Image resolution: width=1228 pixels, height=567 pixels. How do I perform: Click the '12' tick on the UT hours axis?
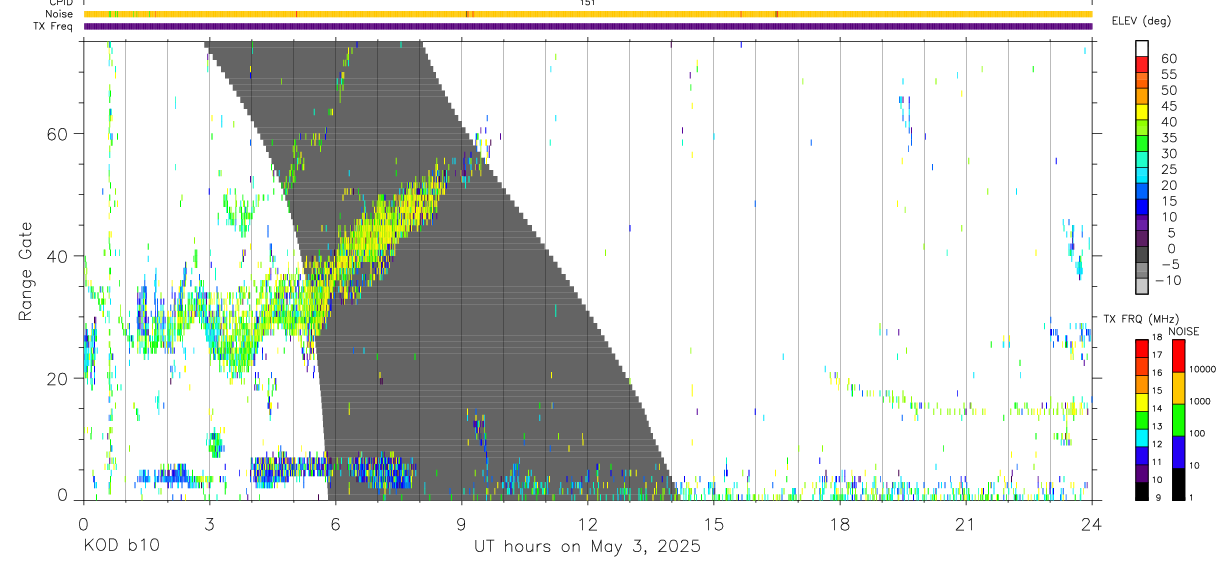[x=587, y=523]
